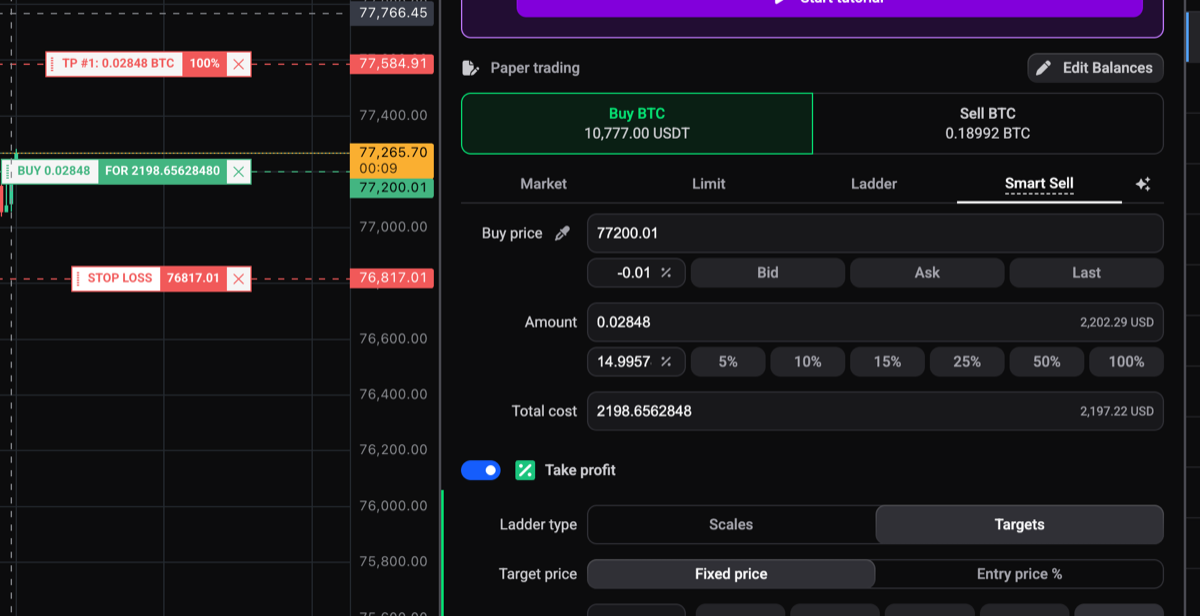Grab the TP #1 line drag handle

[x=52, y=64]
